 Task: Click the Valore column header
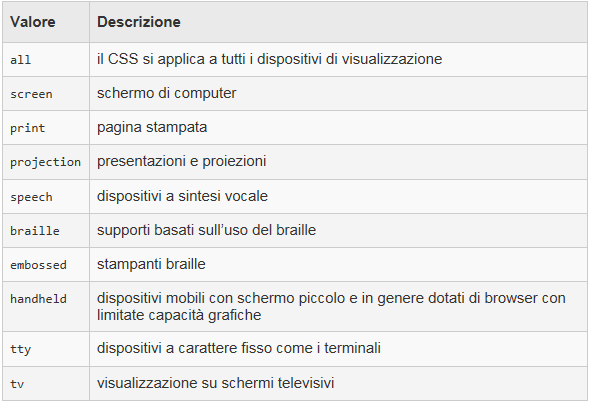click(46, 22)
